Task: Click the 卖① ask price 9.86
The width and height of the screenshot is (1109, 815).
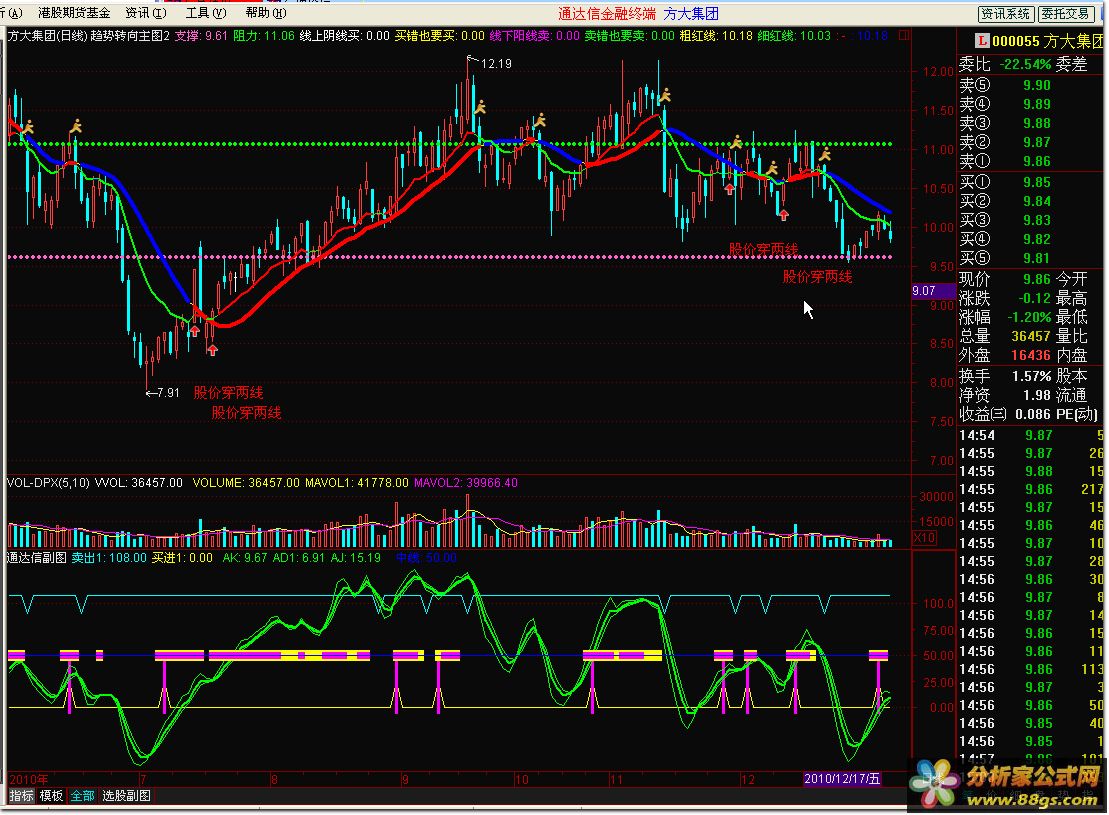Action: 1036,161
